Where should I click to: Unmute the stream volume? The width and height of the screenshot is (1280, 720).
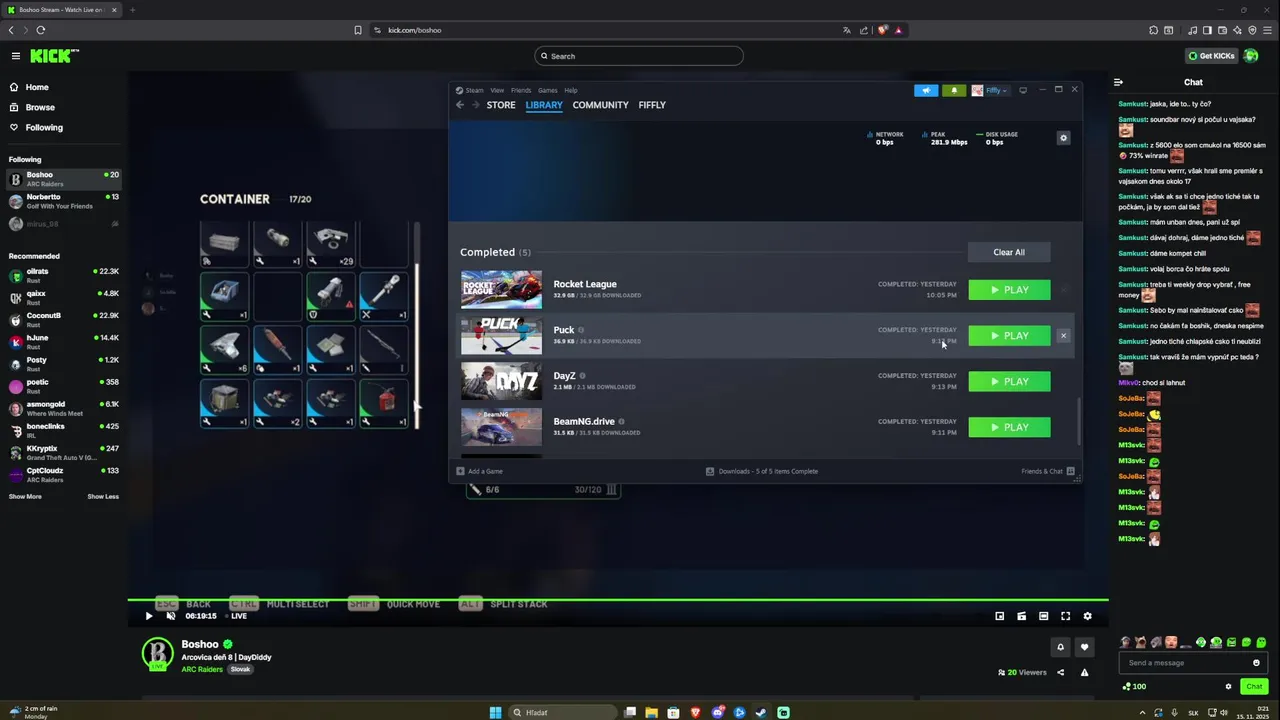(171, 616)
